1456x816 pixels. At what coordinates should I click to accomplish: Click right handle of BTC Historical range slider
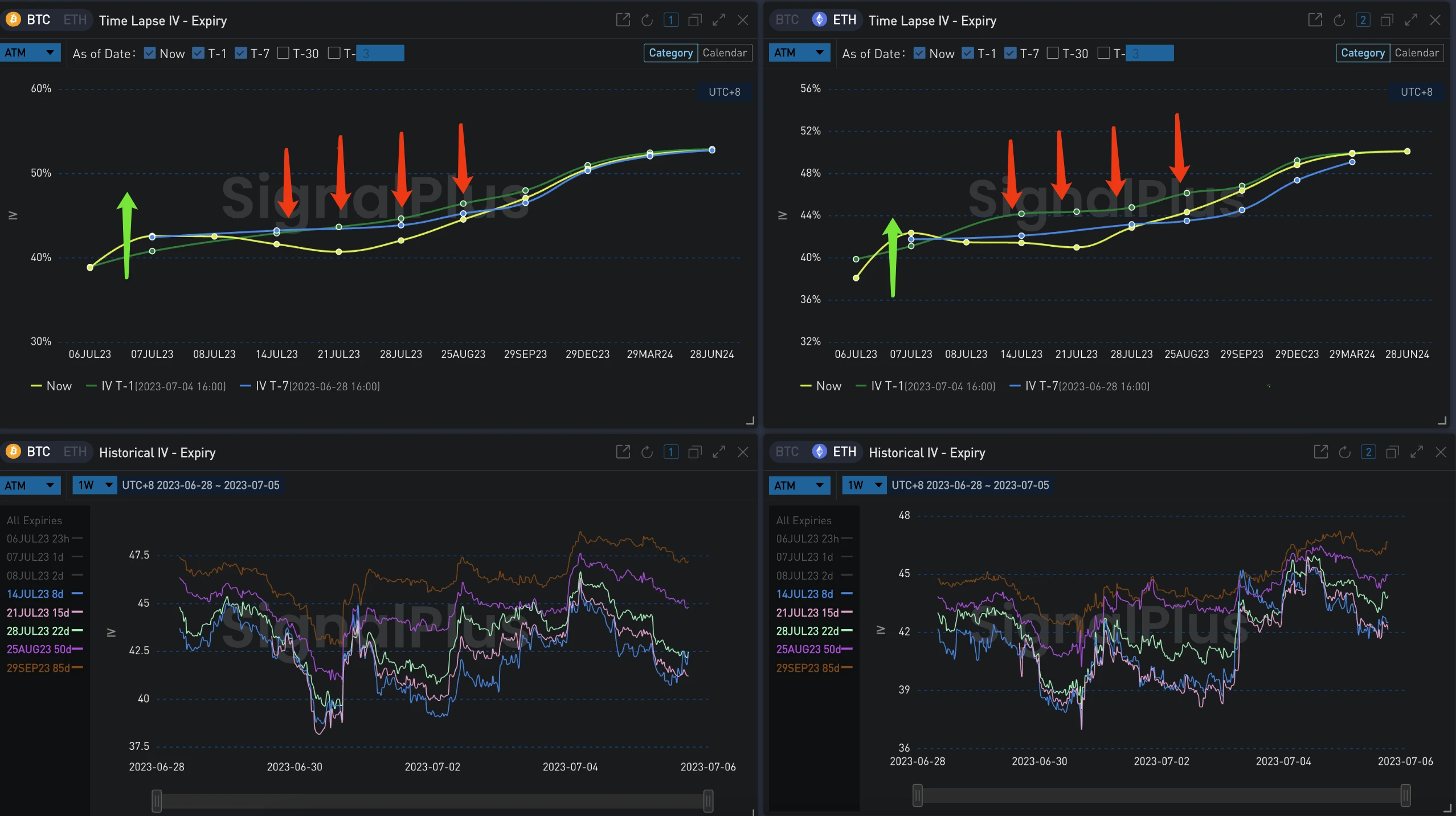pos(708,801)
